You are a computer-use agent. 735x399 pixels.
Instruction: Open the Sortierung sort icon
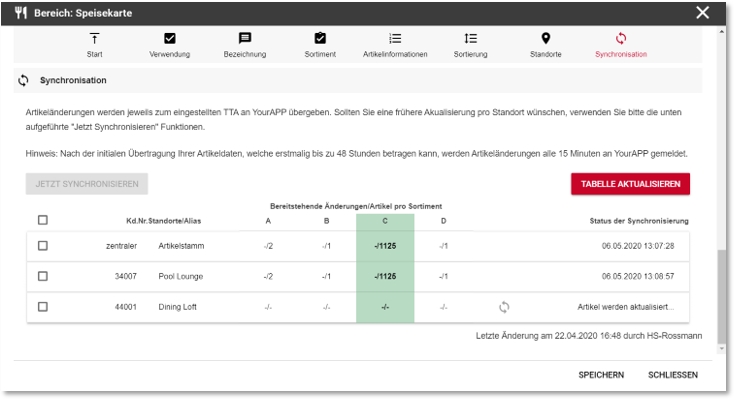[471, 38]
